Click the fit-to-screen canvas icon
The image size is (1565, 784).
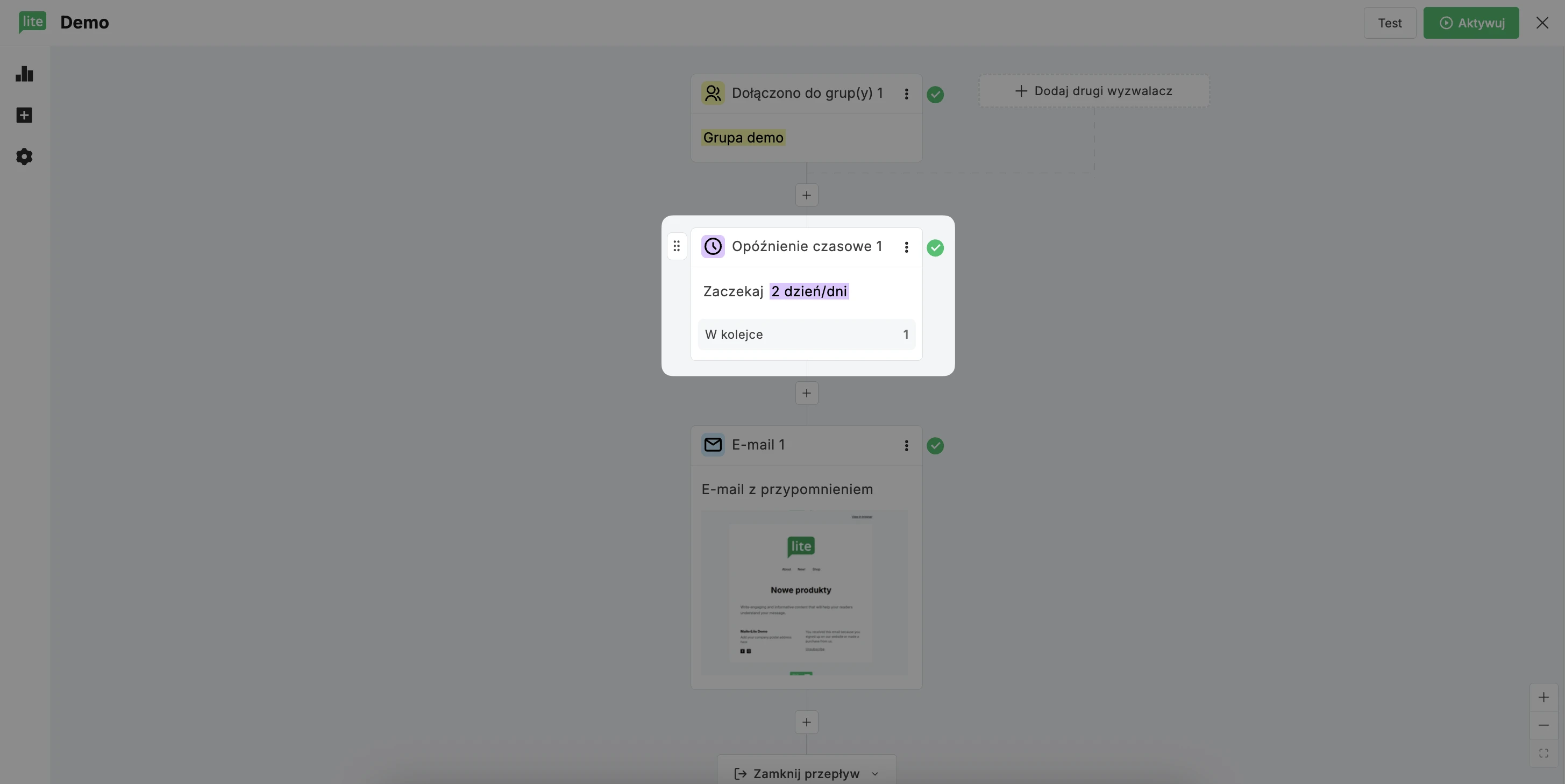tap(1543, 753)
